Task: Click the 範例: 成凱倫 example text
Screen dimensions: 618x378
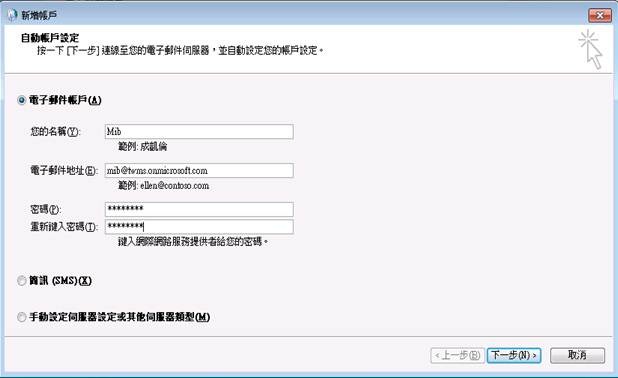Action: [x=143, y=147]
